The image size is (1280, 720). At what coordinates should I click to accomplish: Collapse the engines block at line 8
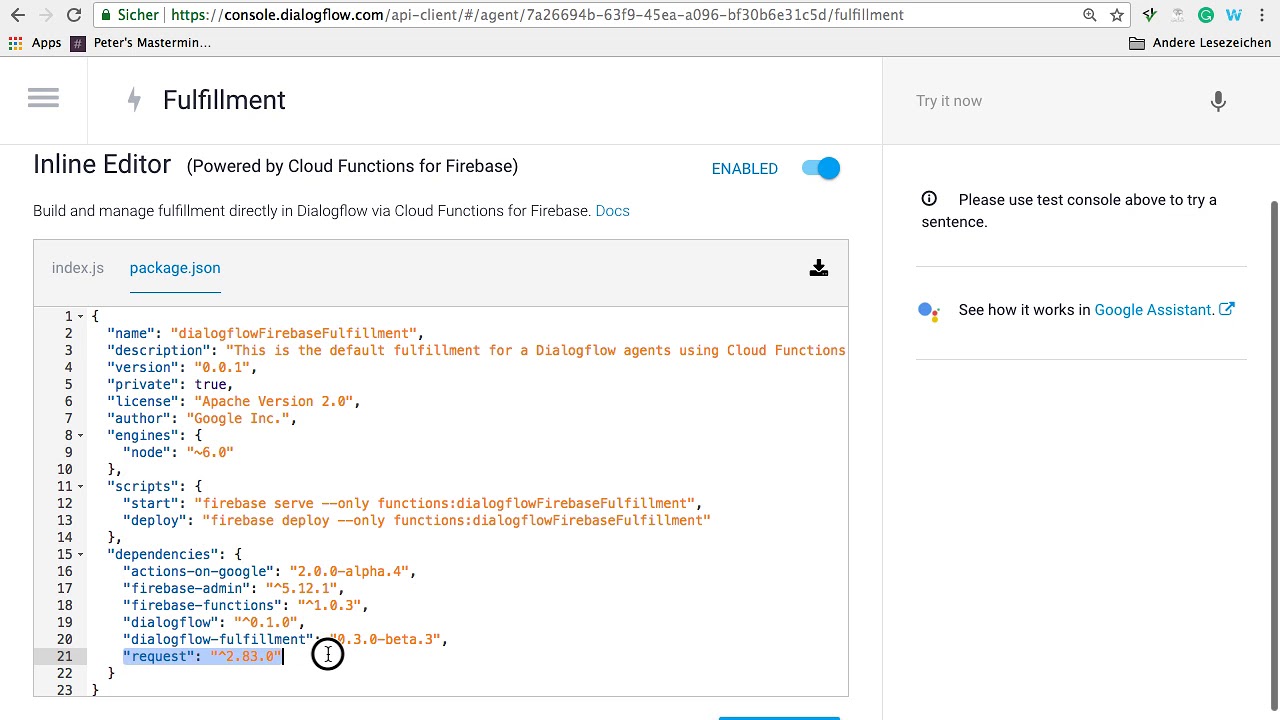click(81, 435)
